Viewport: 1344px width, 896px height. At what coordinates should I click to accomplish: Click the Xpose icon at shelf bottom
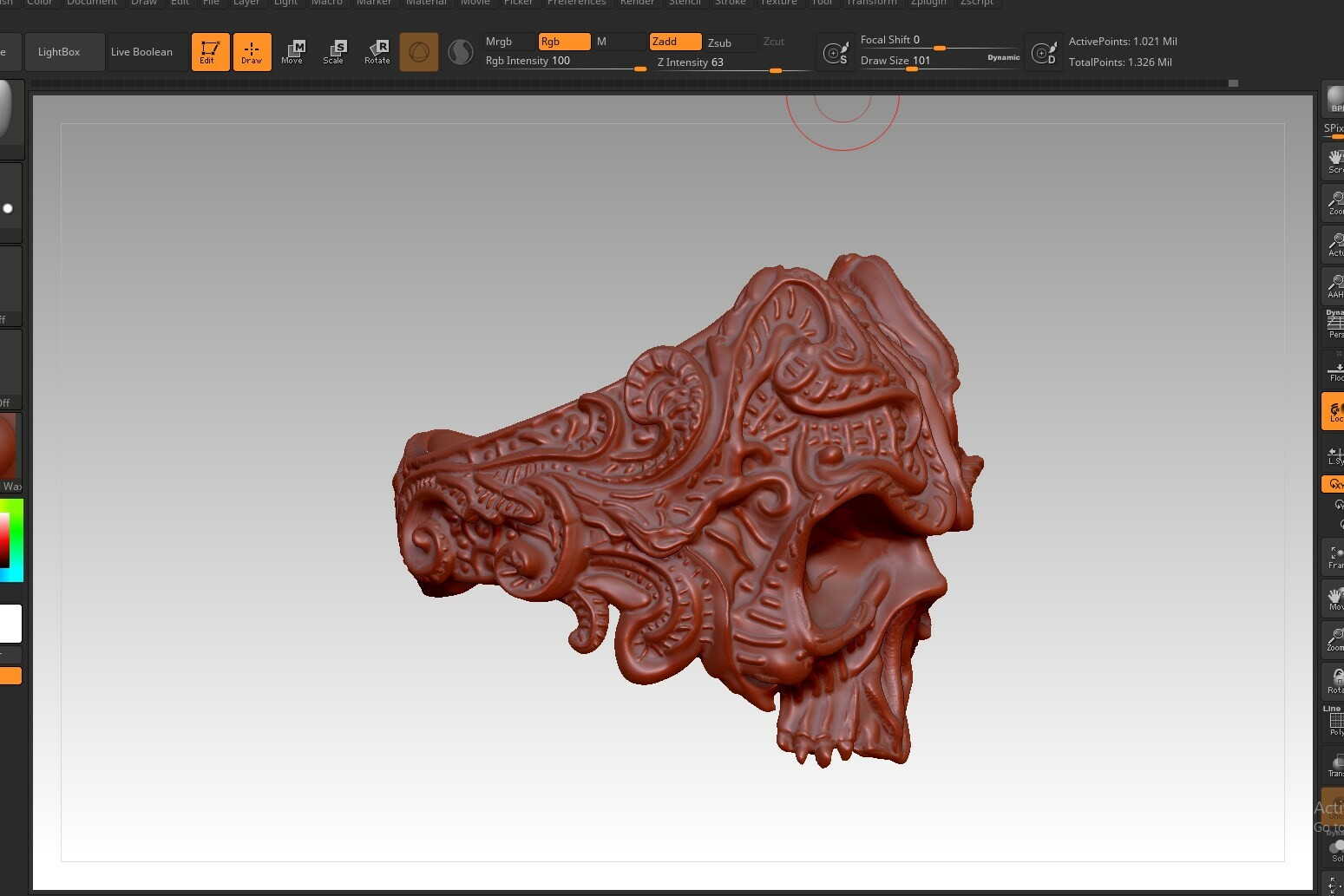point(1334,884)
